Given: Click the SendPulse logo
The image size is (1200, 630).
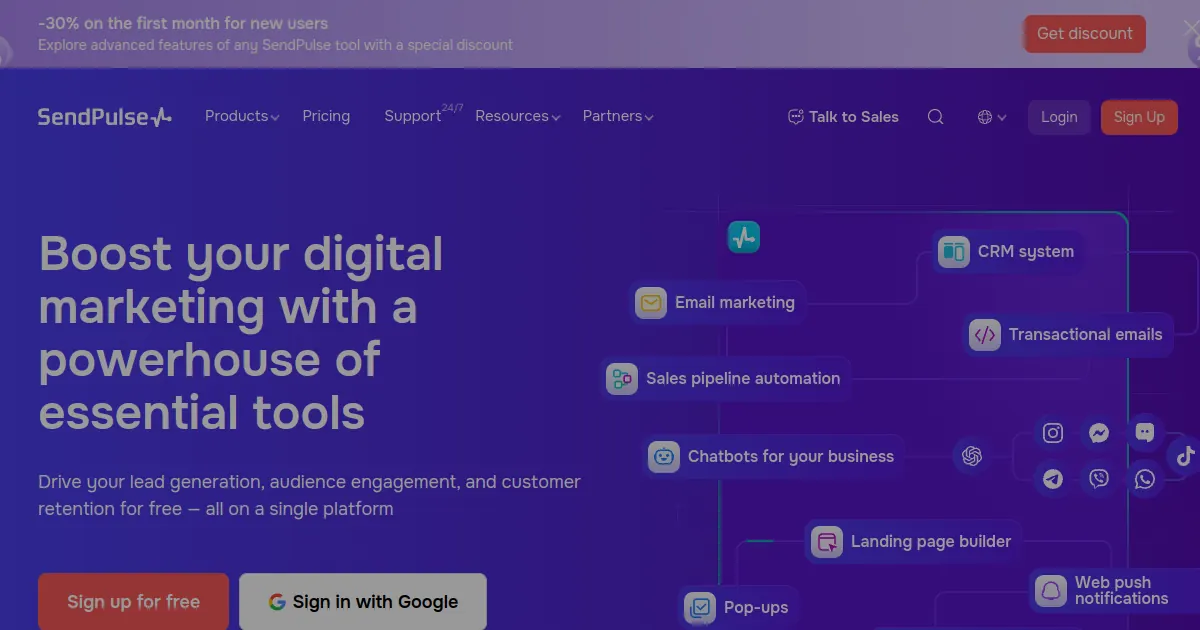Looking at the screenshot, I should 105,117.
